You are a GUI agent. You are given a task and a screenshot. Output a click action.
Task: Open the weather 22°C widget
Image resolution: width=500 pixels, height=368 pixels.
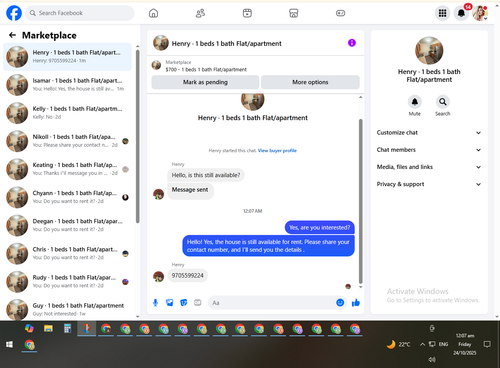(398, 344)
